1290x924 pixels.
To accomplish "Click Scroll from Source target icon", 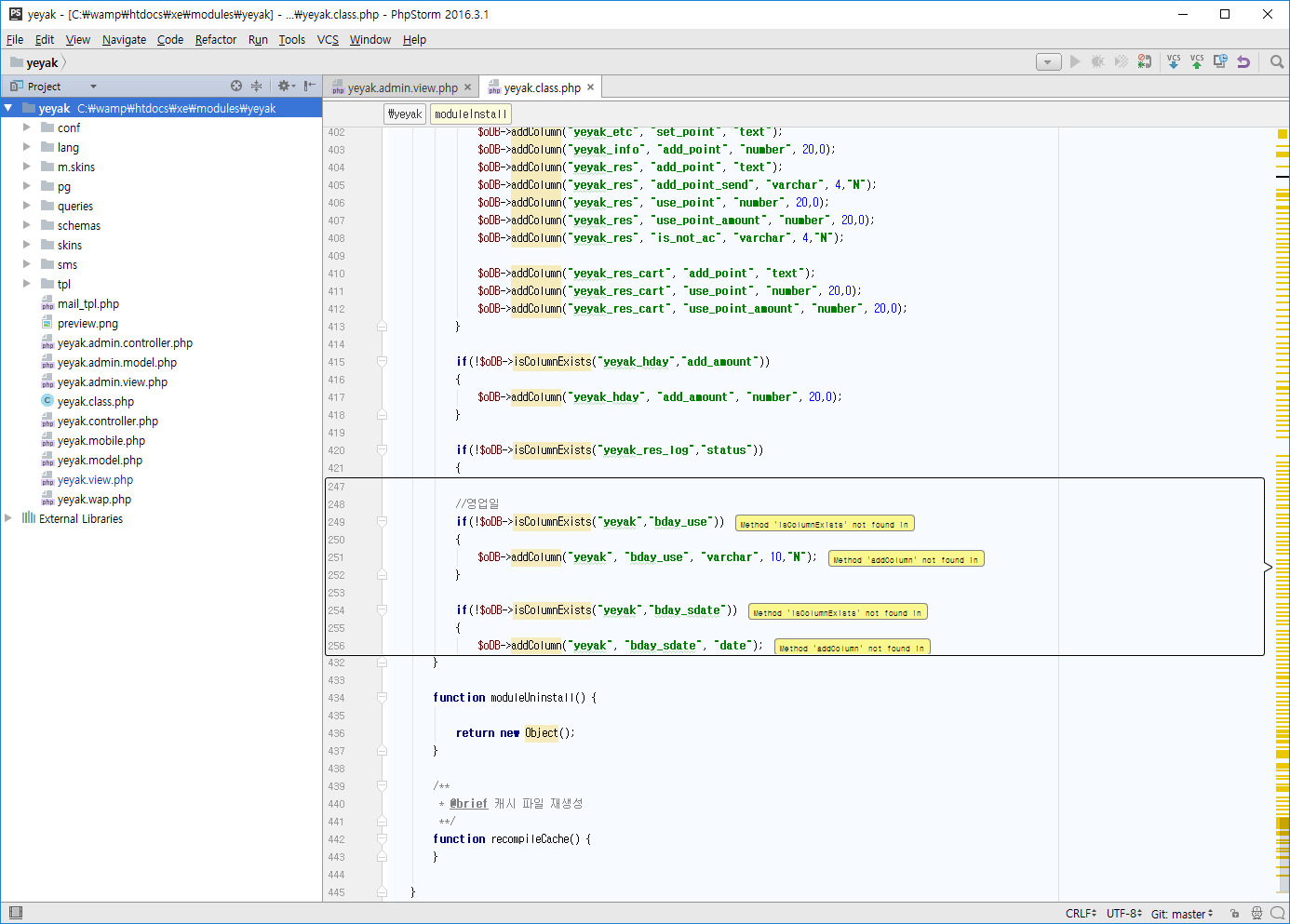I will pos(236,86).
